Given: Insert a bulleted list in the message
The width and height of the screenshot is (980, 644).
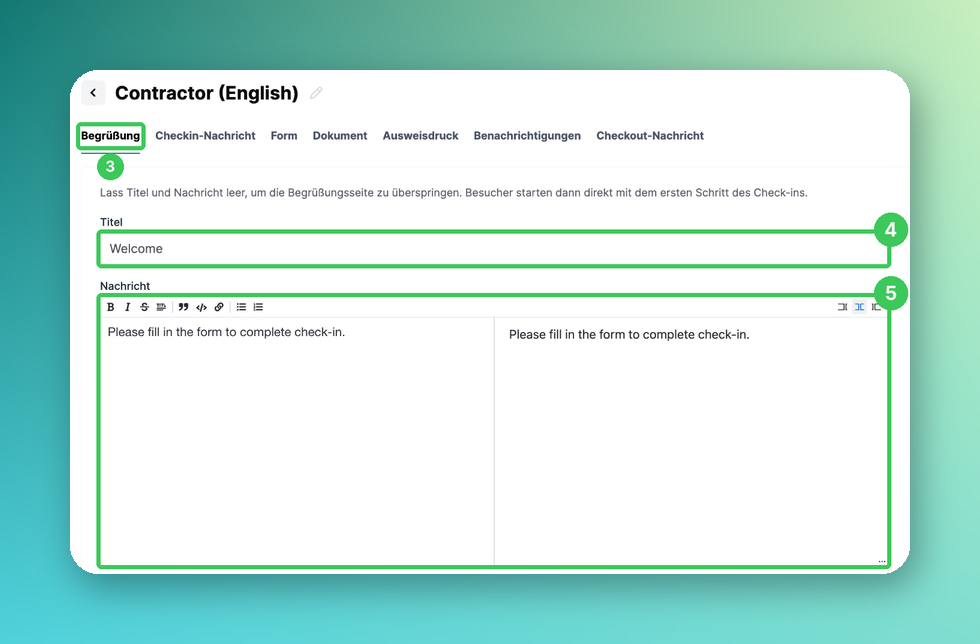Looking at the screenshot, I should (241, 307).
